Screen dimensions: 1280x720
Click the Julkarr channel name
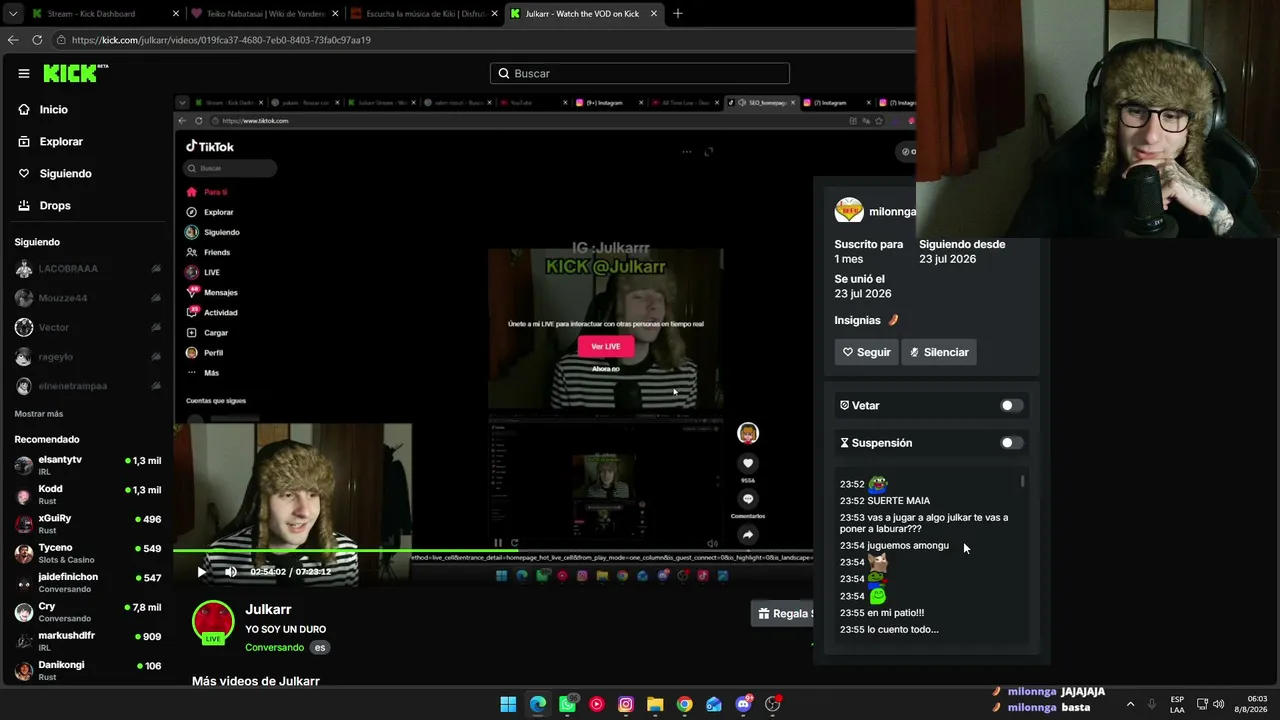point(268,609)
